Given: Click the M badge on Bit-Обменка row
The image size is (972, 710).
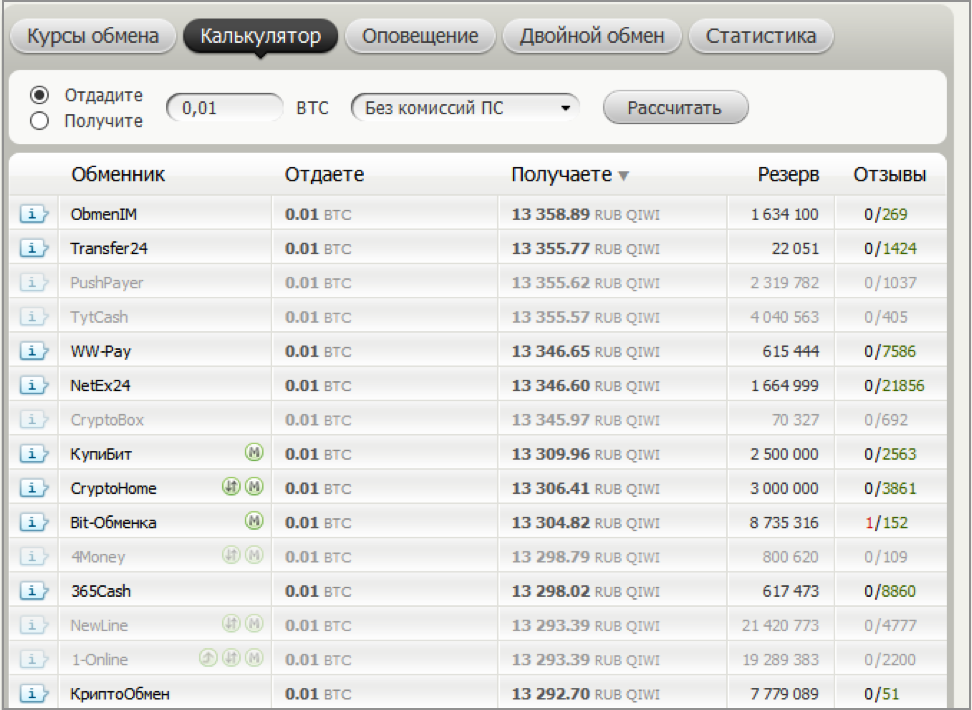Looking at the screenshot, I should (254, 521).
